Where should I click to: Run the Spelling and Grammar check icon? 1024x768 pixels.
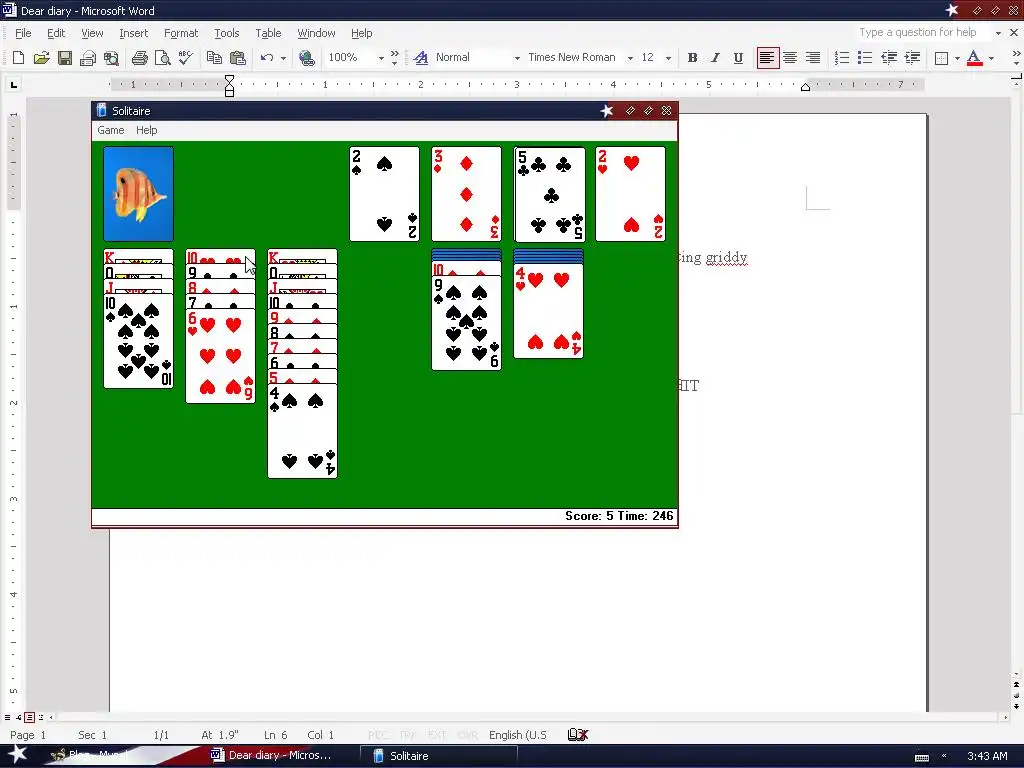click(185, 57)
